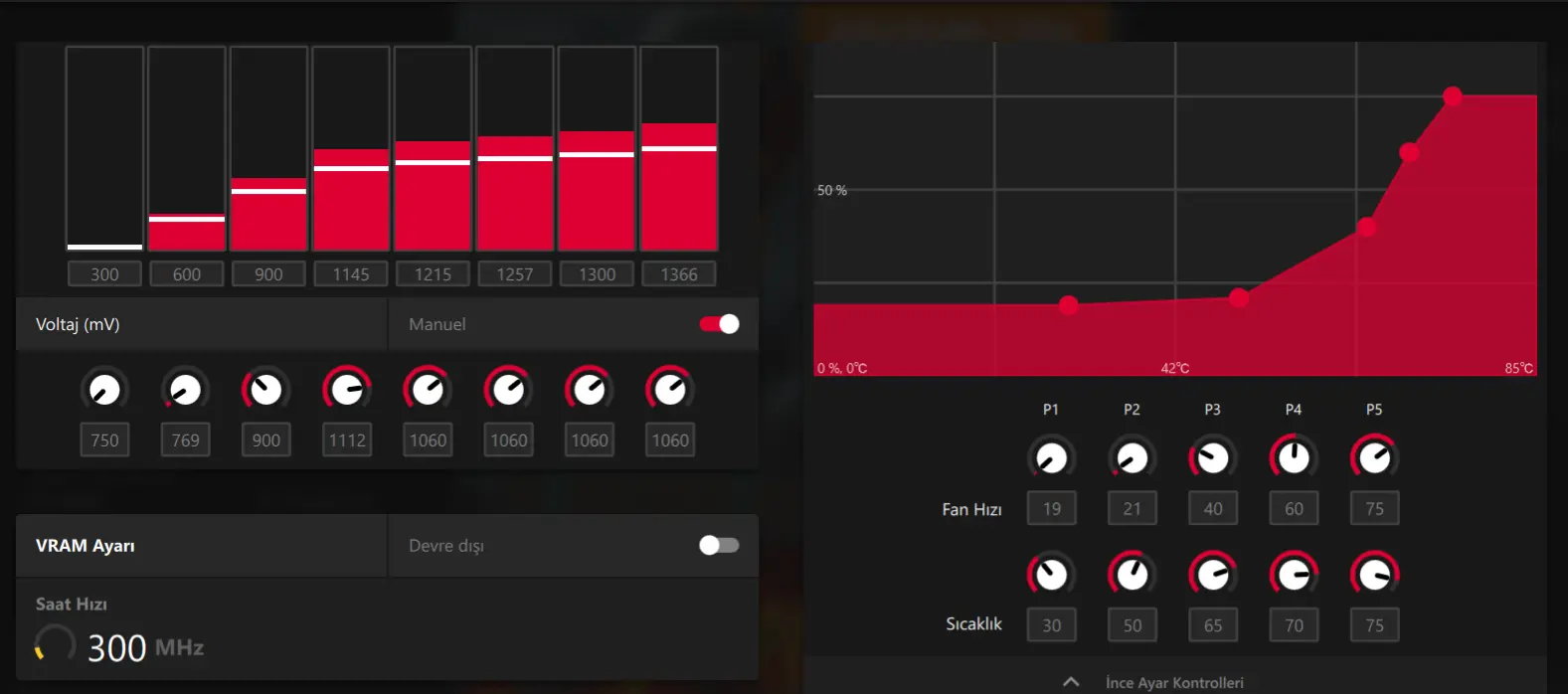This screenshot has width=1568, height=694.
Task: Click the Fan Hızı P3 knob
Action: point(1213,457)
